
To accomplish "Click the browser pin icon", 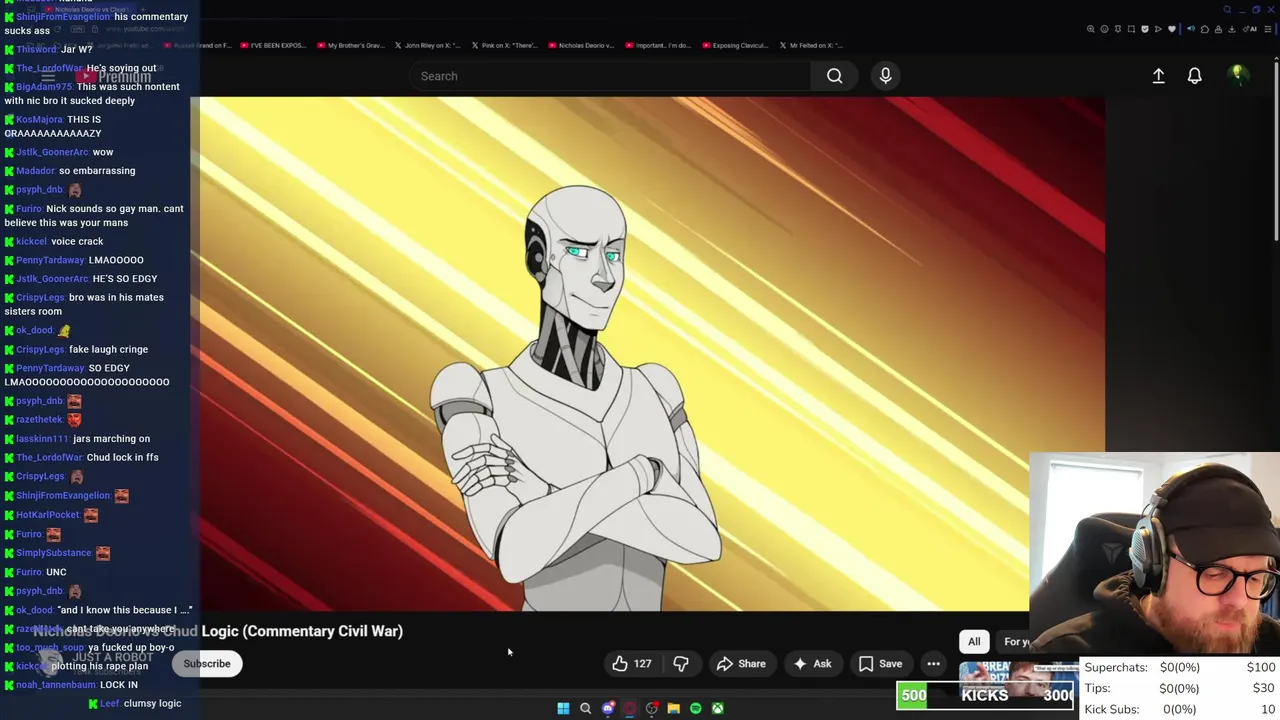I will (x=1118, y=29).
